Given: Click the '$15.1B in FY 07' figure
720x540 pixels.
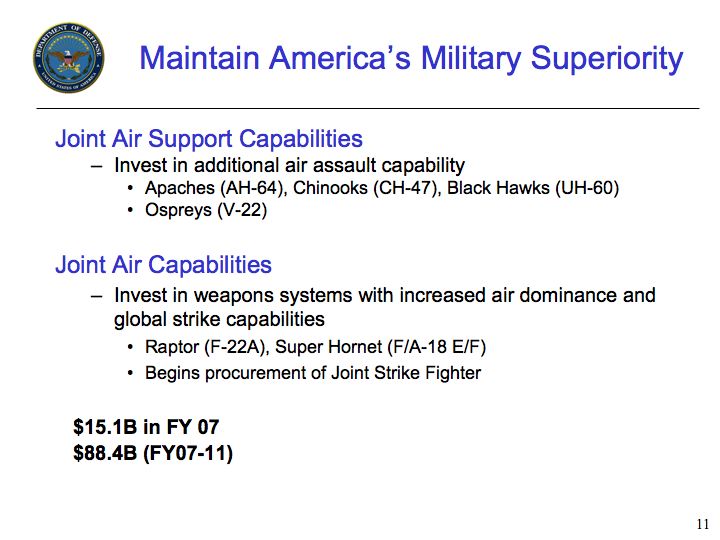Looking at the screenshot, I should click(146, 427).
